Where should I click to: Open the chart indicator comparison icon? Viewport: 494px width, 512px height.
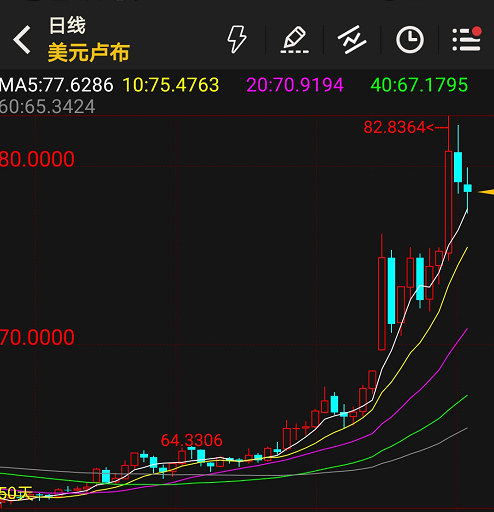[x=352, y=39]
